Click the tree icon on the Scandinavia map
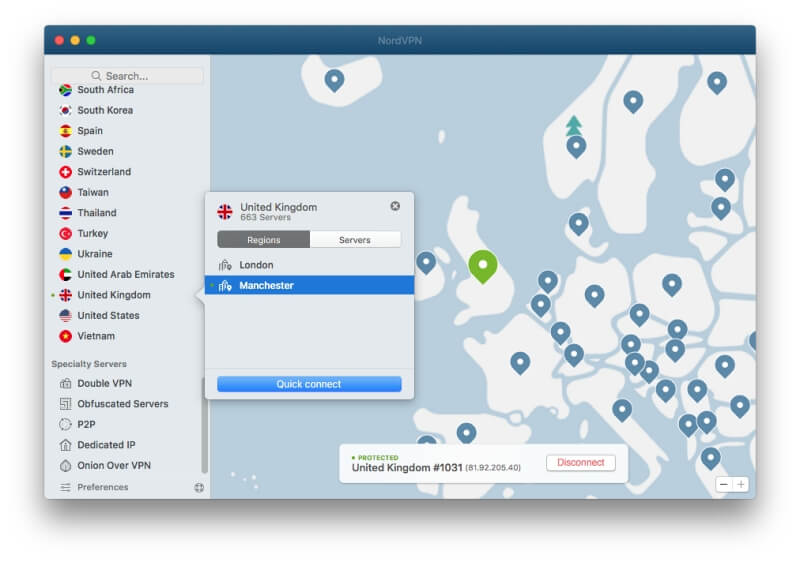 (574, 125)
